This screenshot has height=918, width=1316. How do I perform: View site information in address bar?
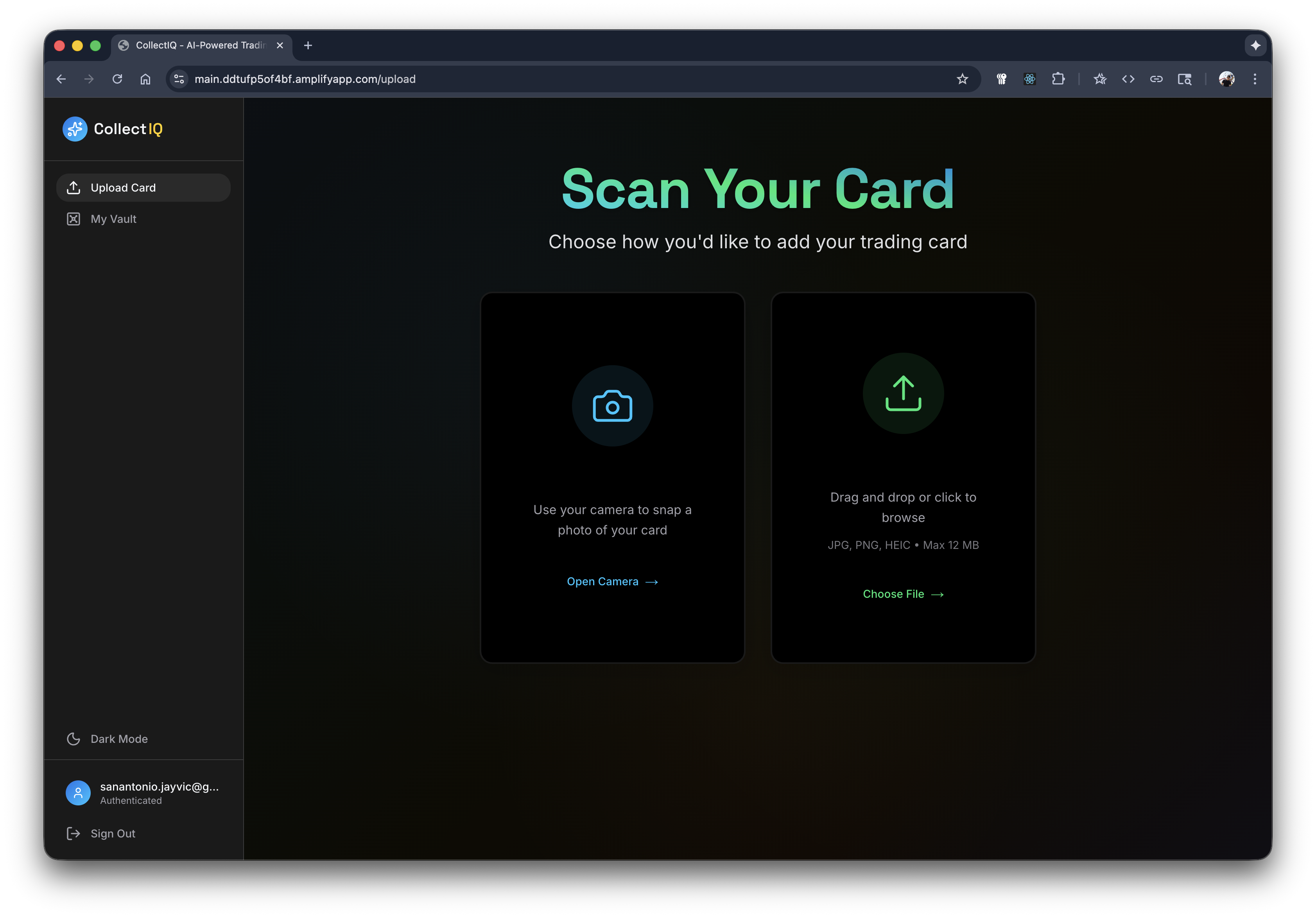[179, 79]
